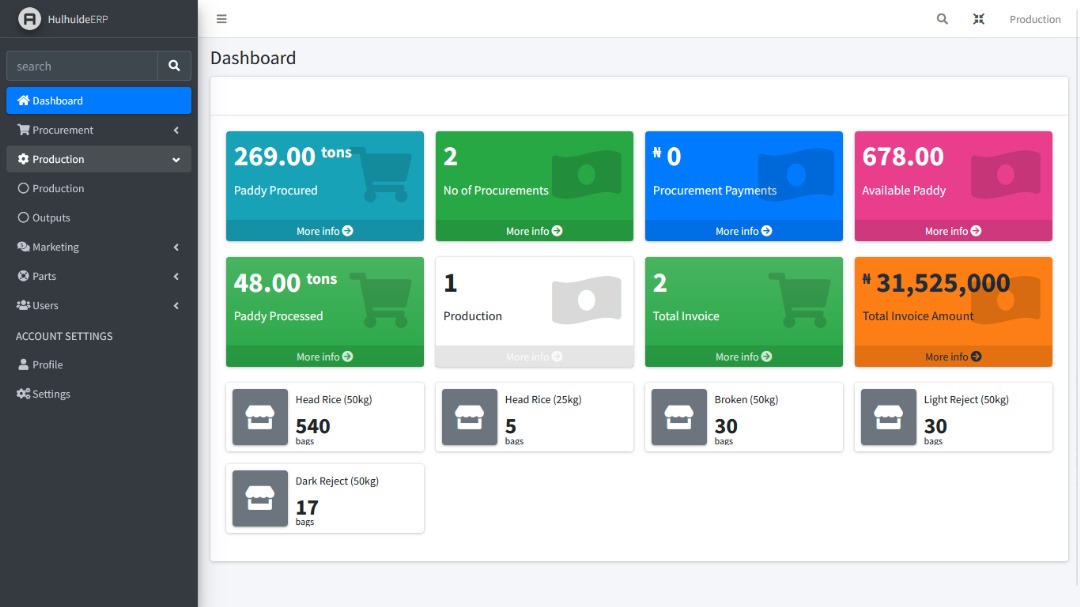Image resolution: width=1080 pixels, height=607 pixels.
Task: Click the search magnifier icon in top navbar
Action: click(x=942, y=19)
